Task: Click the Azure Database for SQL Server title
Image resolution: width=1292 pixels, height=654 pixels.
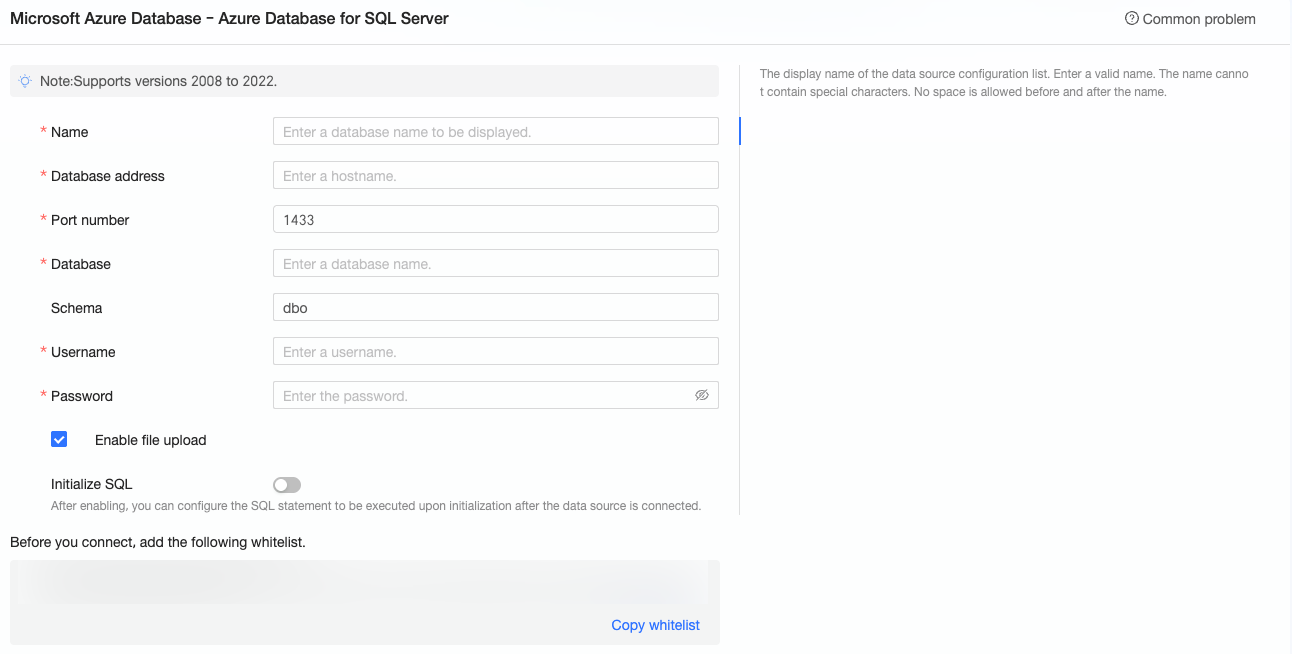Action: [x=229, y=18]
